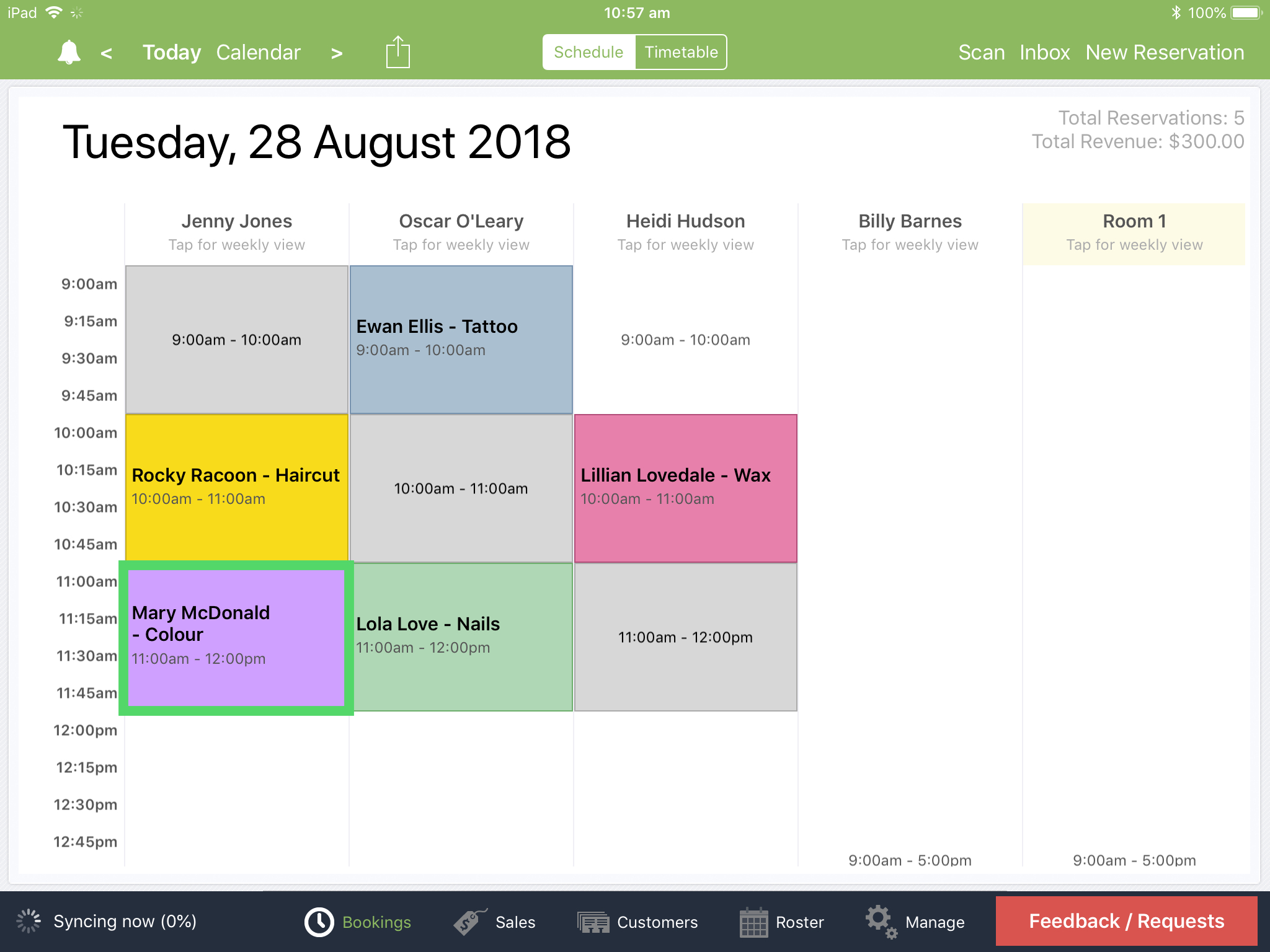Open the Calendar picker

[258, 53]
